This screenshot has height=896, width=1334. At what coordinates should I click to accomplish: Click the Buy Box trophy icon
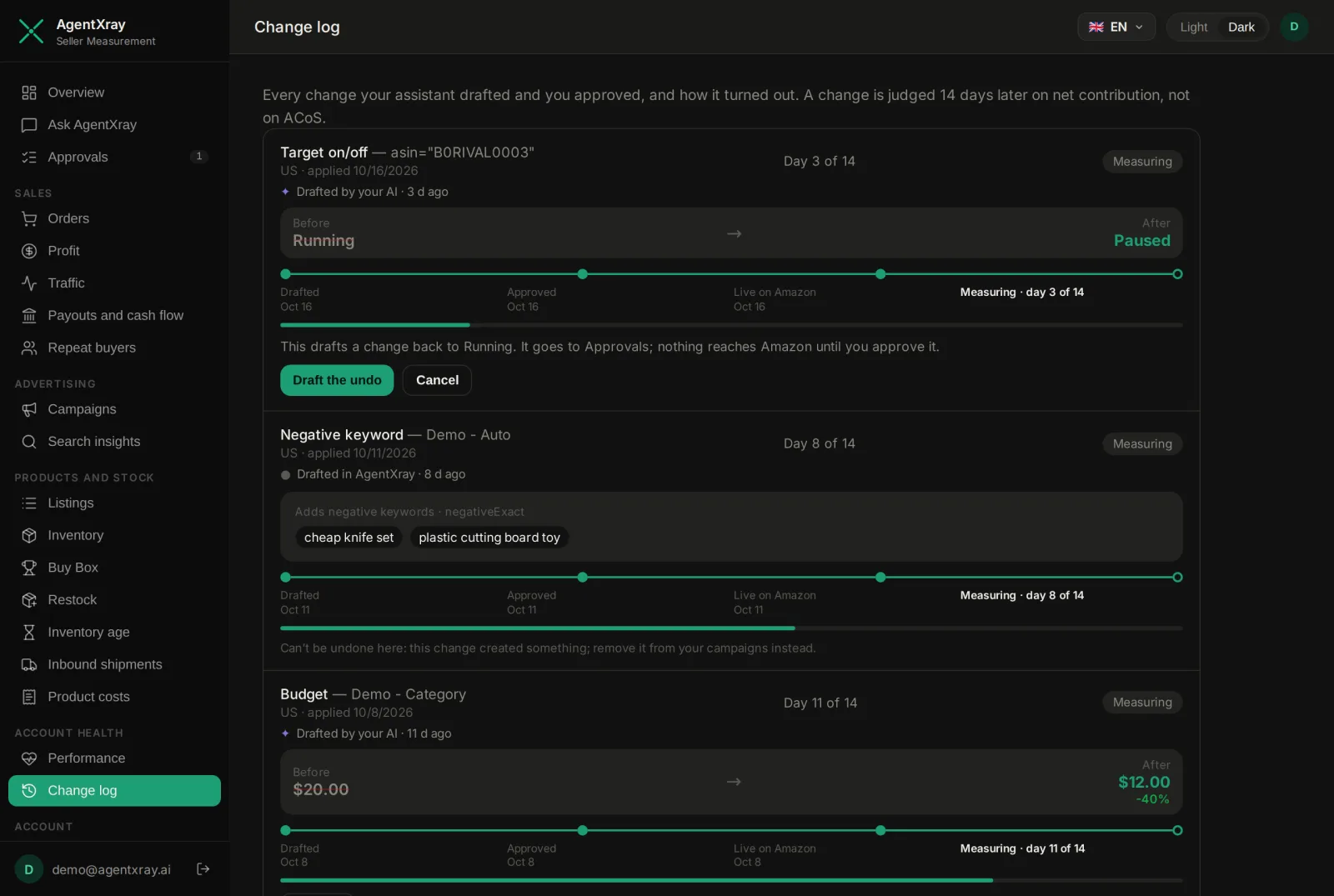click(x=29, y=568)
